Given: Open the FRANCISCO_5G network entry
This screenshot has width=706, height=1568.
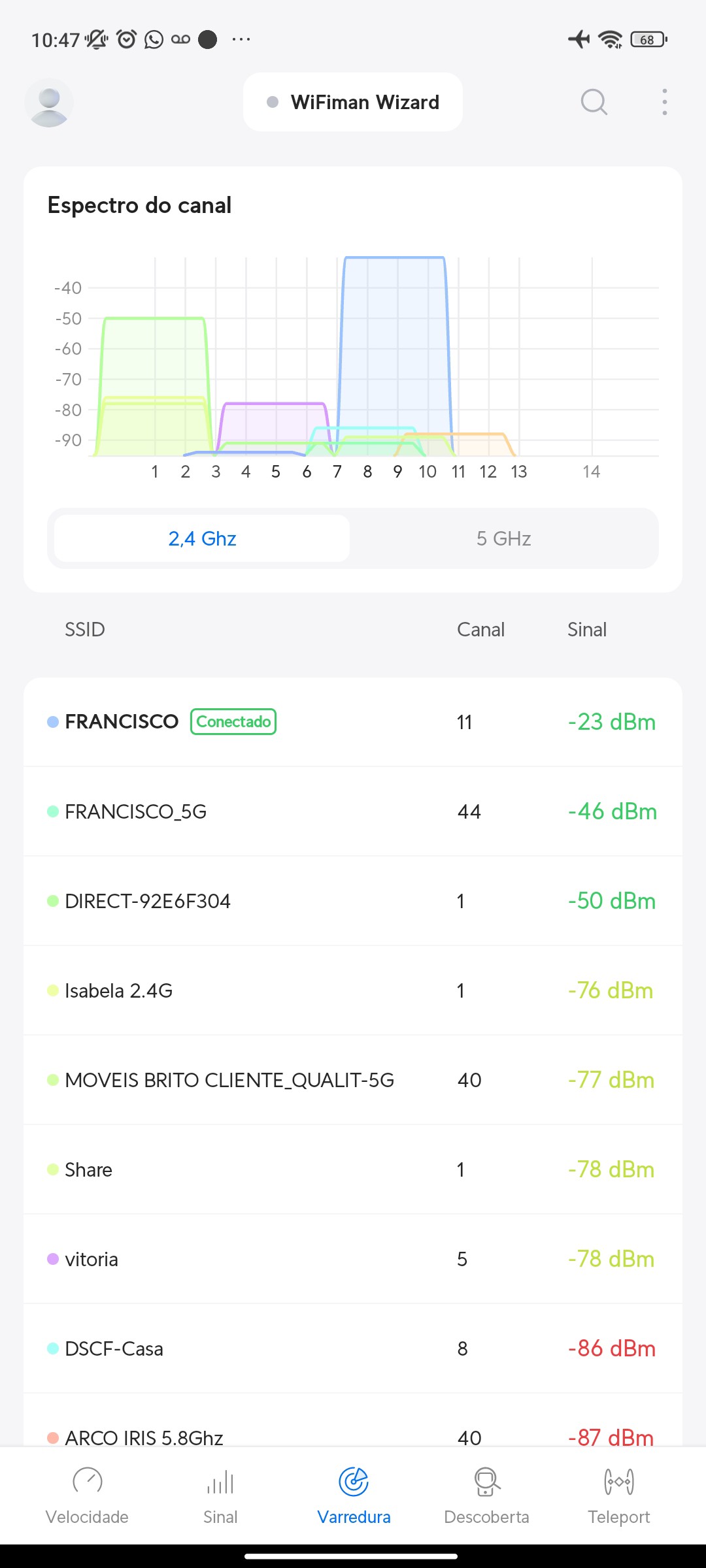Looking at the screenshot, I should 353,811.
